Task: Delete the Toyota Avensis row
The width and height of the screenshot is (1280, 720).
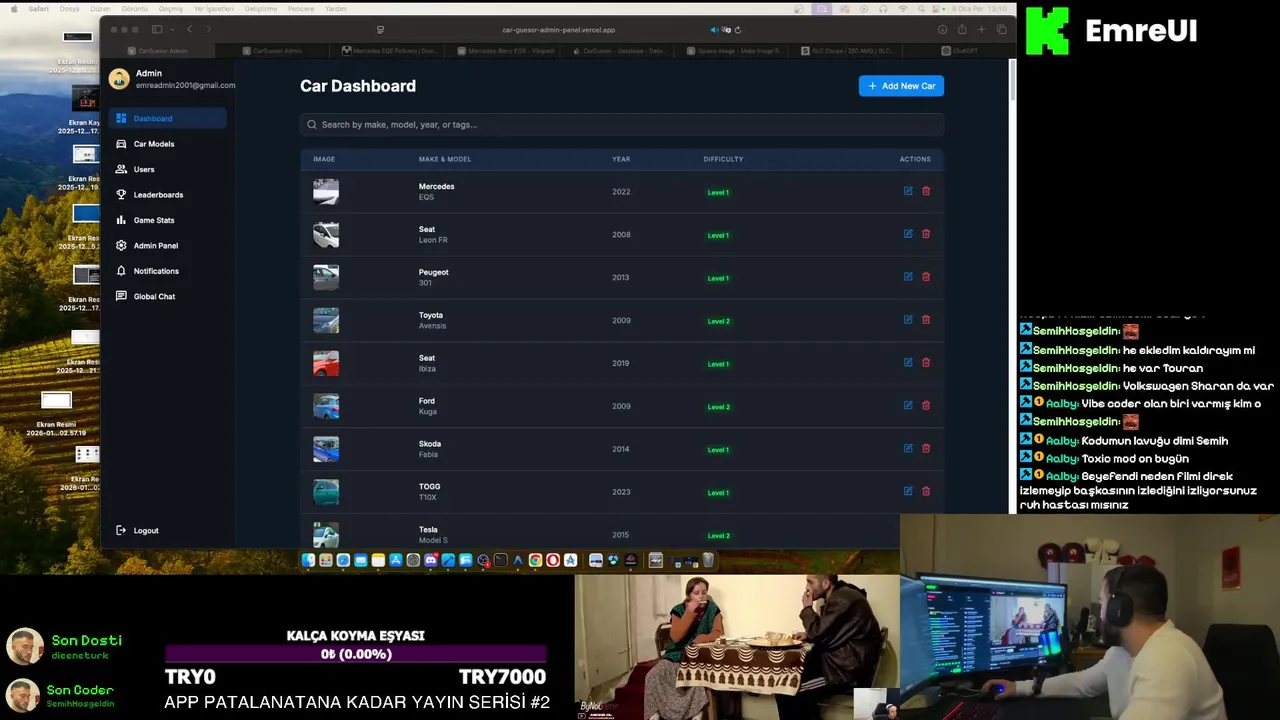Action: (x=926, y=320)
